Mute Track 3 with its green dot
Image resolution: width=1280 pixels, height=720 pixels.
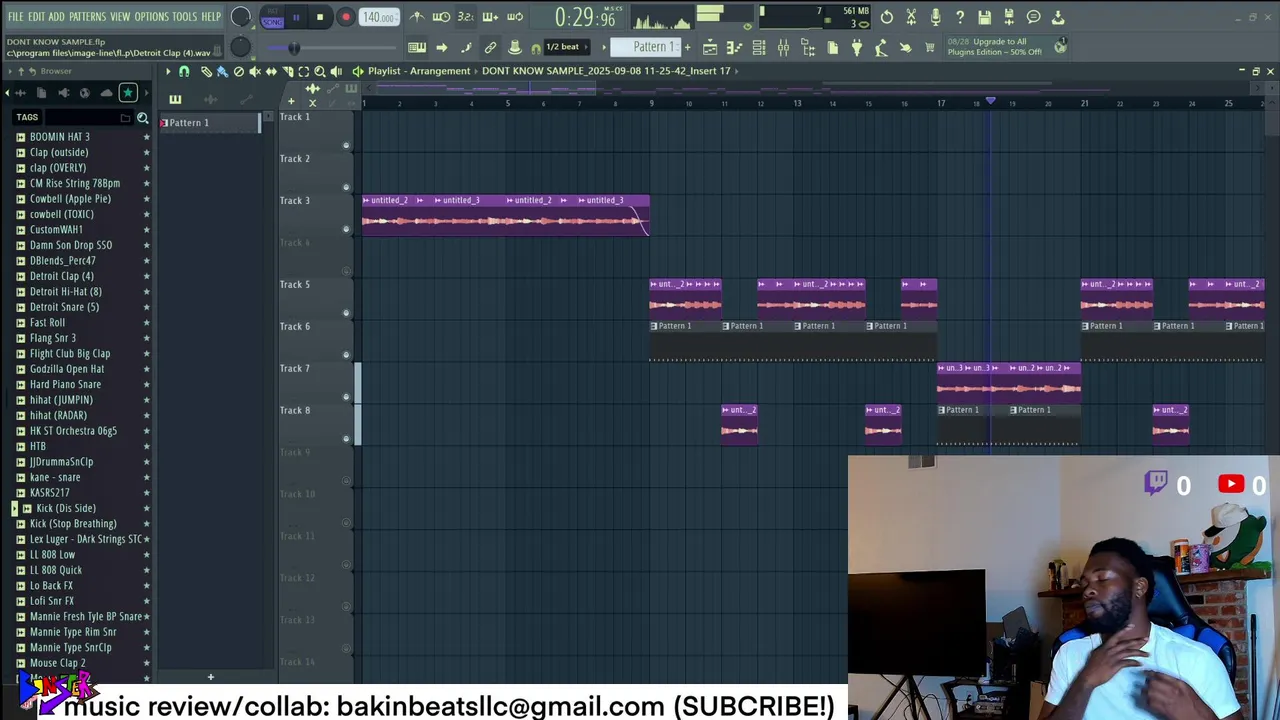click(x=347, y=229)
